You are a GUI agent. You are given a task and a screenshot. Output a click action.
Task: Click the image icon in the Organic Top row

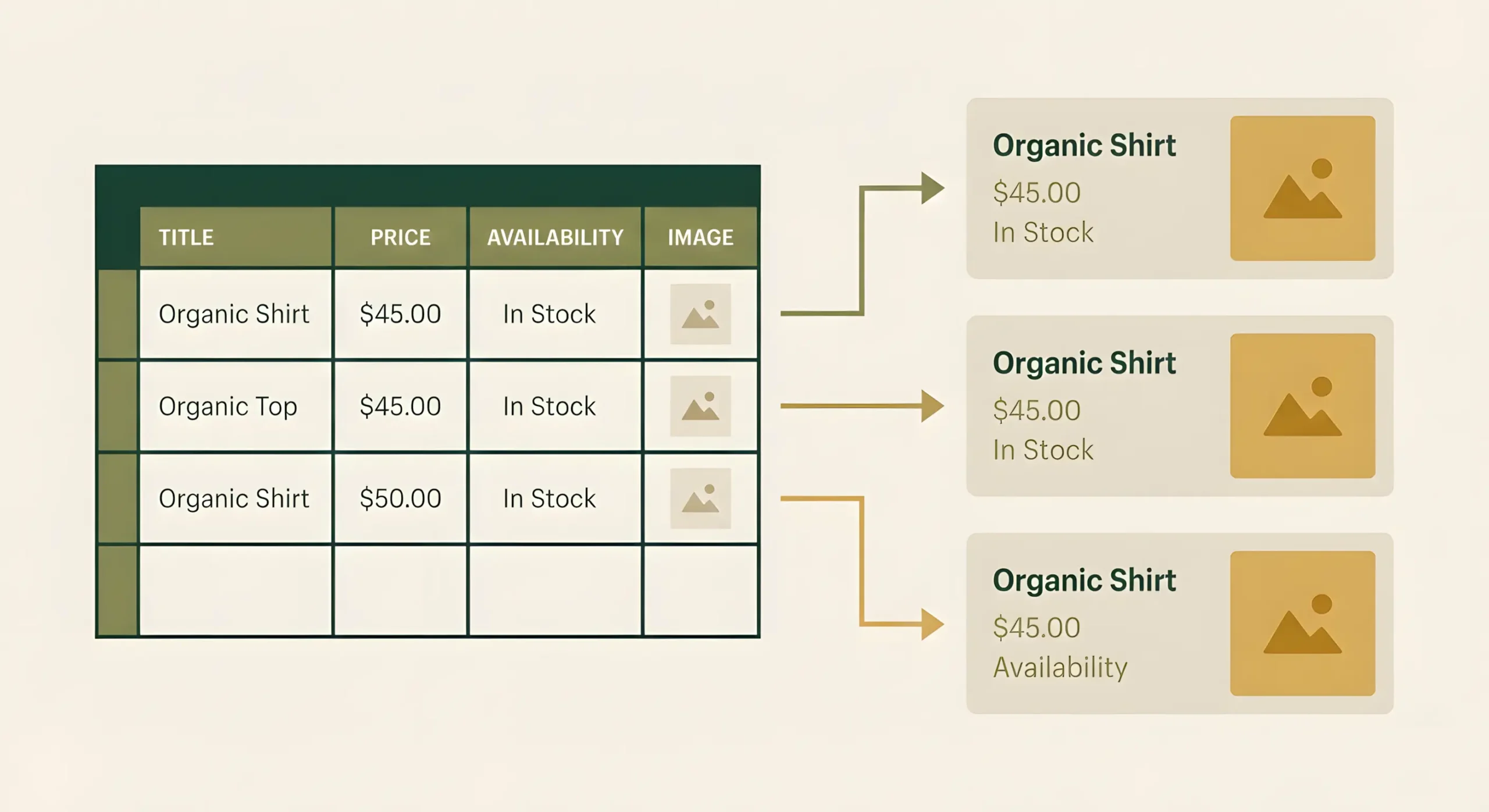(x=700, y=406)
